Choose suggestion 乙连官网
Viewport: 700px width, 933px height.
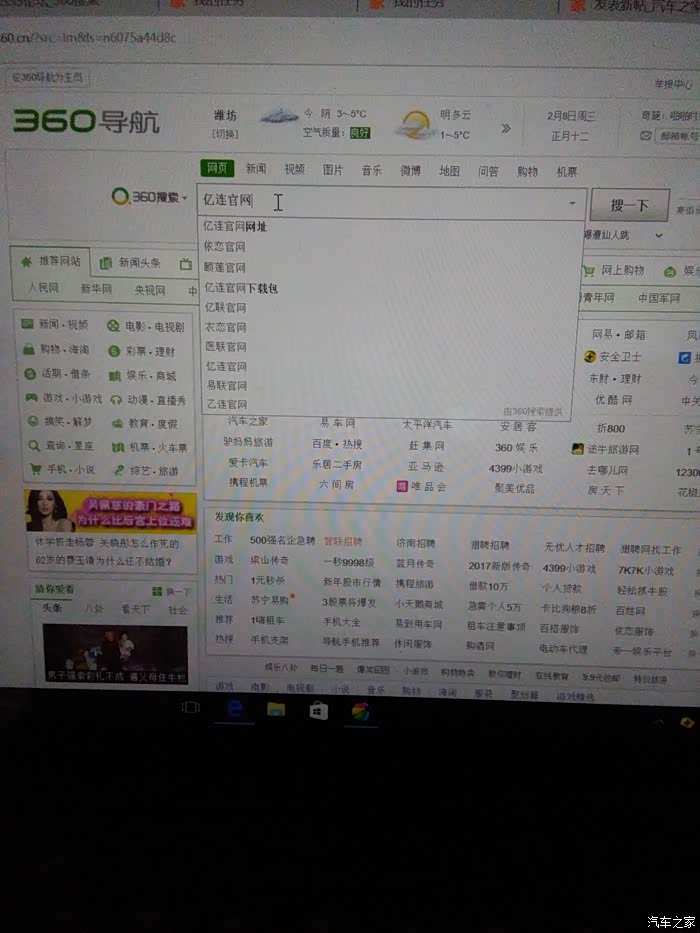click(x=227, y=404)
